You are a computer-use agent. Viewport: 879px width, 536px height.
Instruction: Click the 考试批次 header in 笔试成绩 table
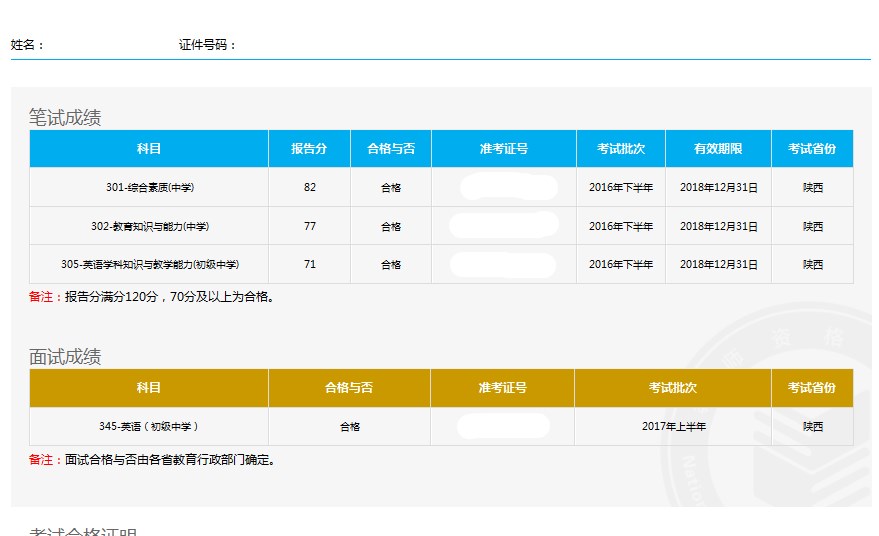621,149
